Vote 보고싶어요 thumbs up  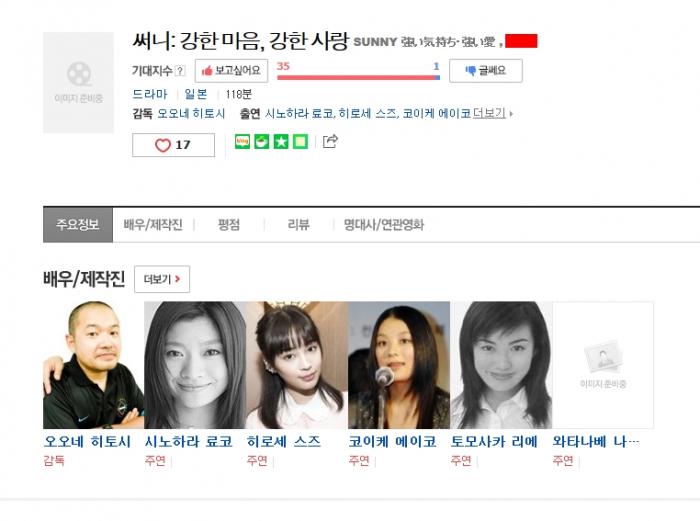231,71
